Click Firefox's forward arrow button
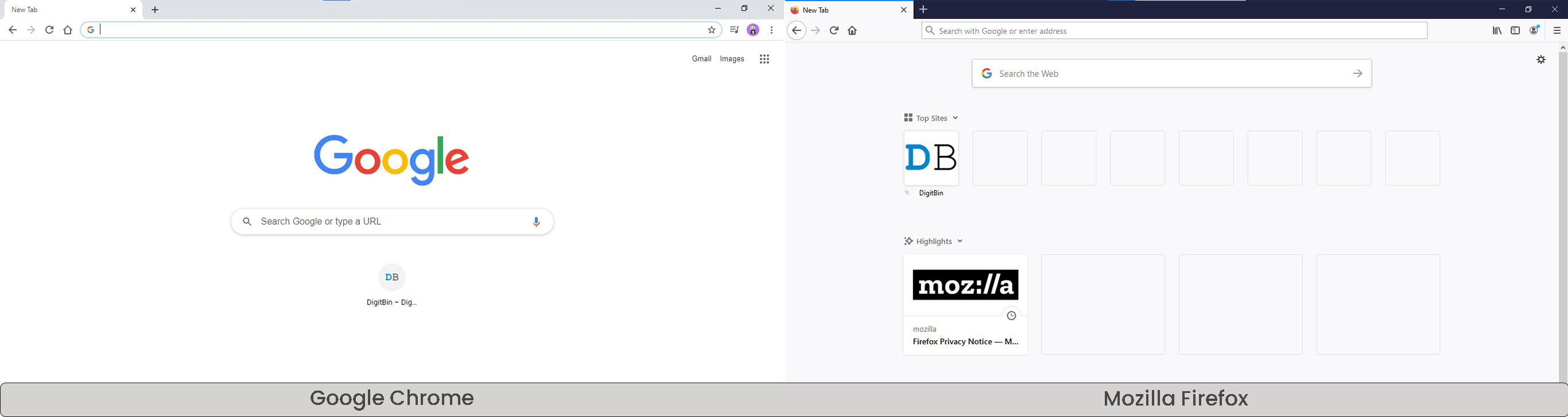Screen dimensions: 1568x417 coord(816,31)
